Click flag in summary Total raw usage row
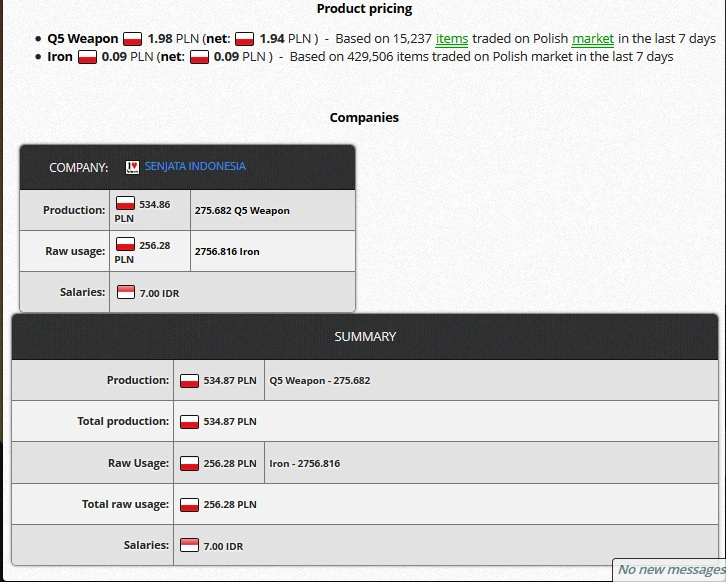 189,505
